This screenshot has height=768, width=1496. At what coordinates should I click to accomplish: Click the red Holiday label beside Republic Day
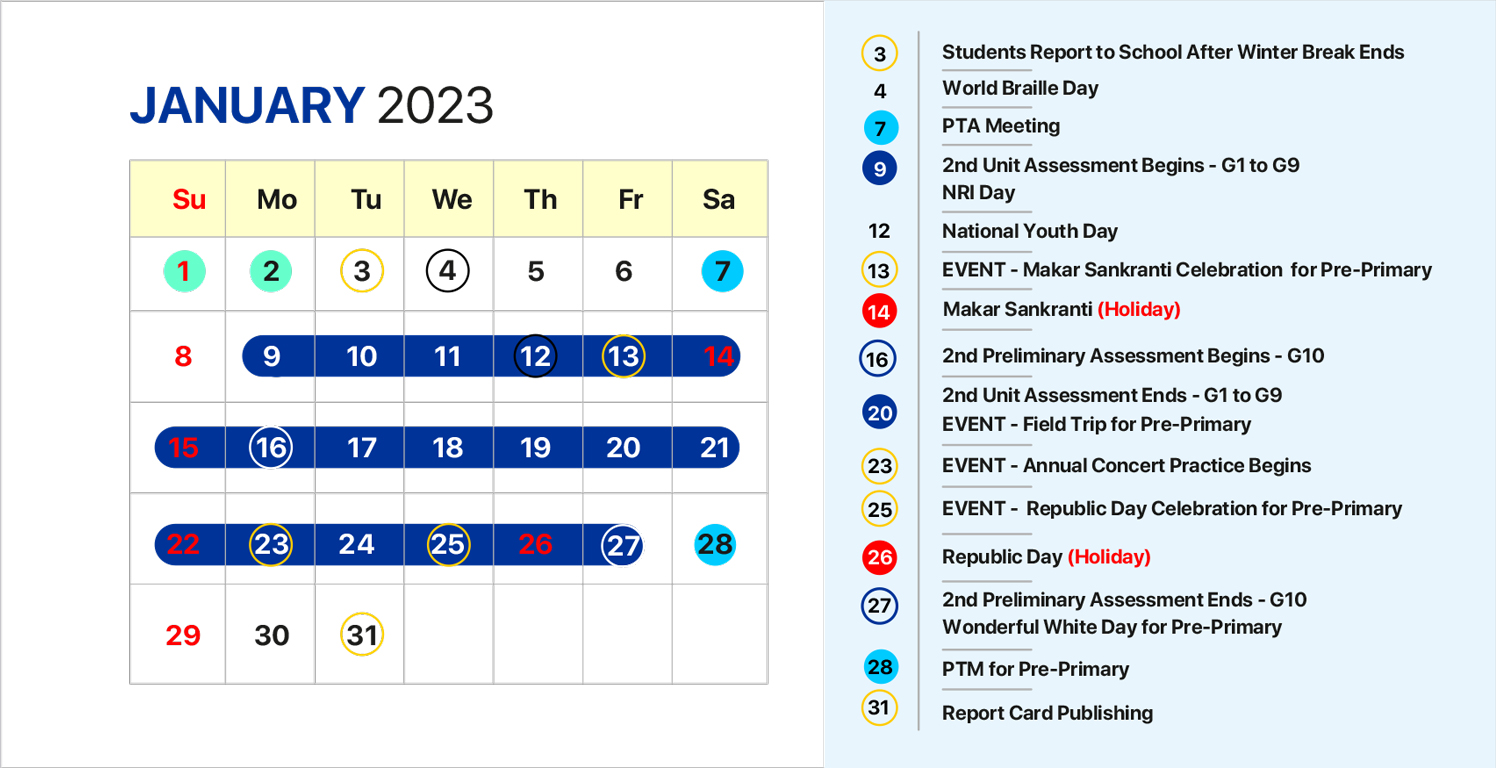tap(1109, 557)
